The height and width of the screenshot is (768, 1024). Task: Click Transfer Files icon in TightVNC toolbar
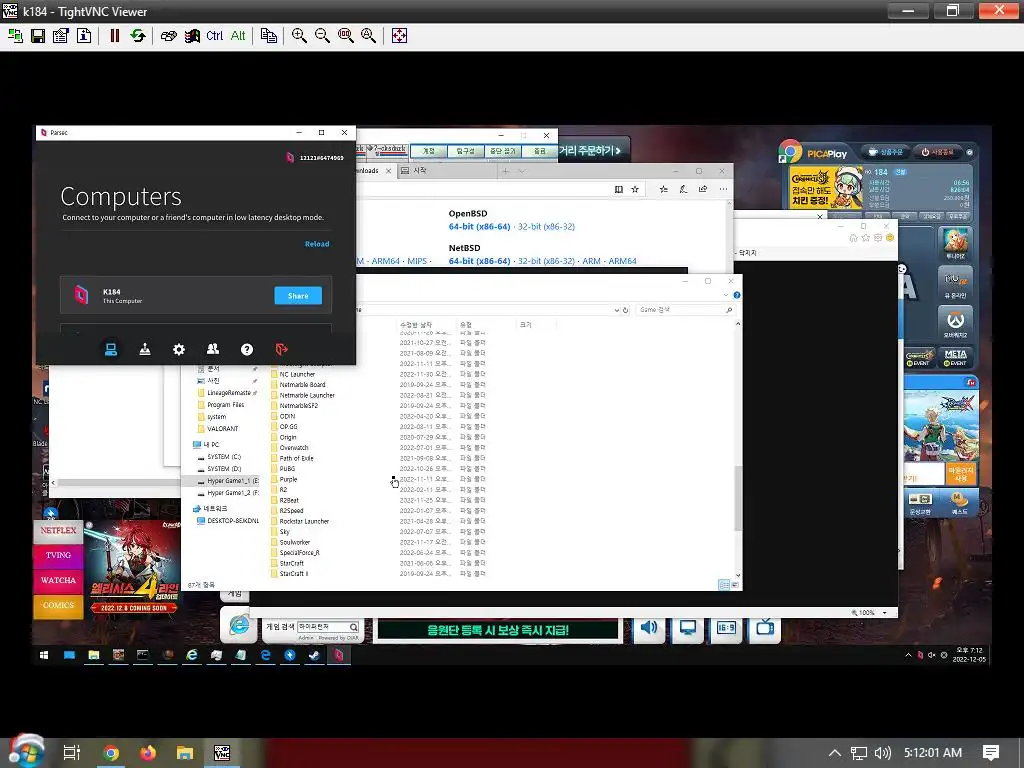268,35
